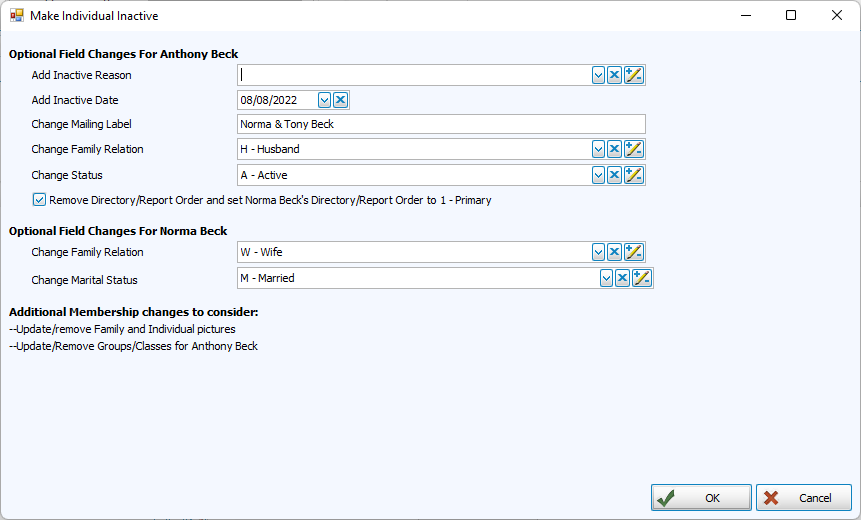Click add/edit icon beside Wife relation
Image resolution: width=861 pixels, height=520 pixels.
(633, 252)
